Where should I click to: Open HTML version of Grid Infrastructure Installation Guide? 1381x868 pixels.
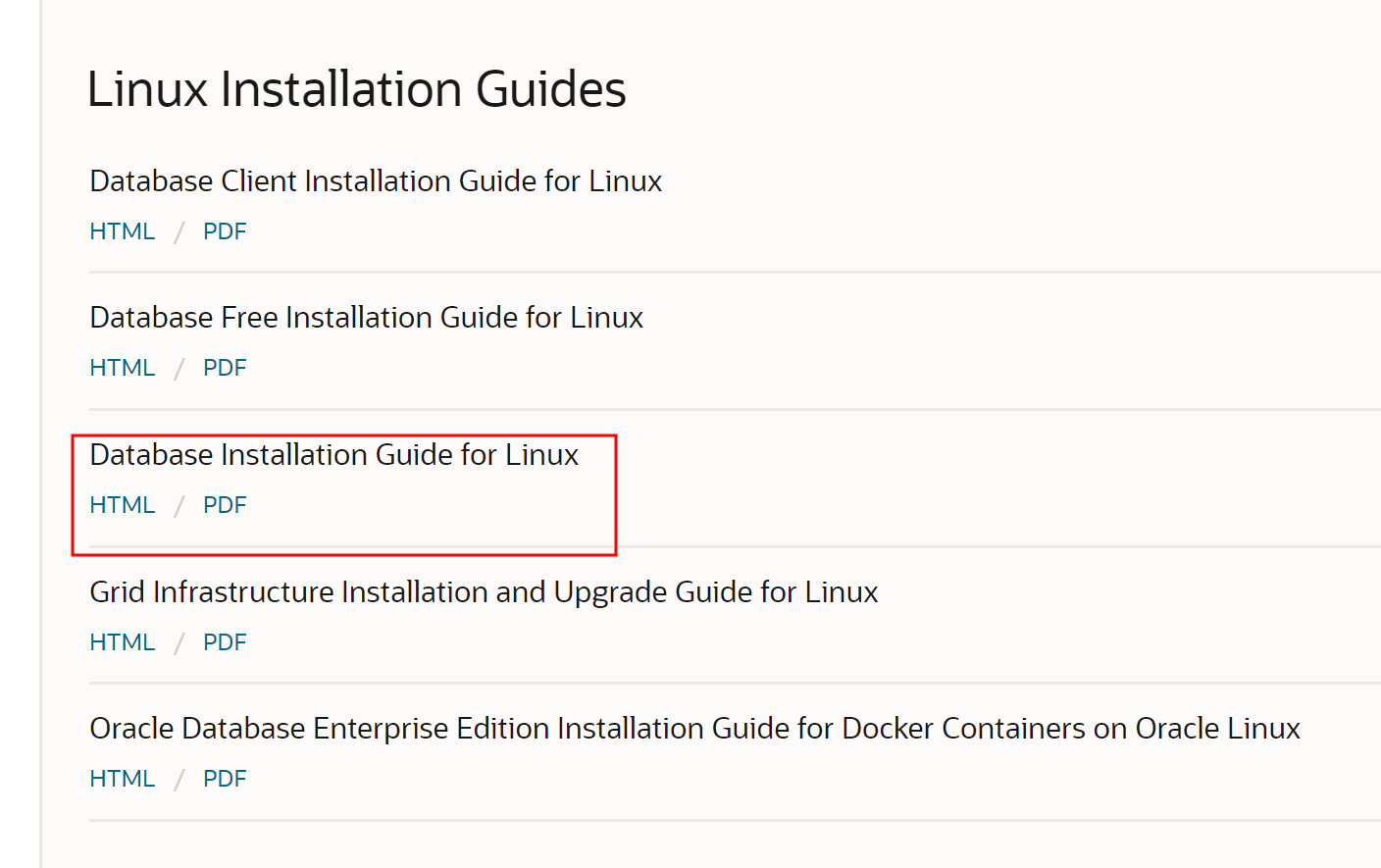click(122, 642)
